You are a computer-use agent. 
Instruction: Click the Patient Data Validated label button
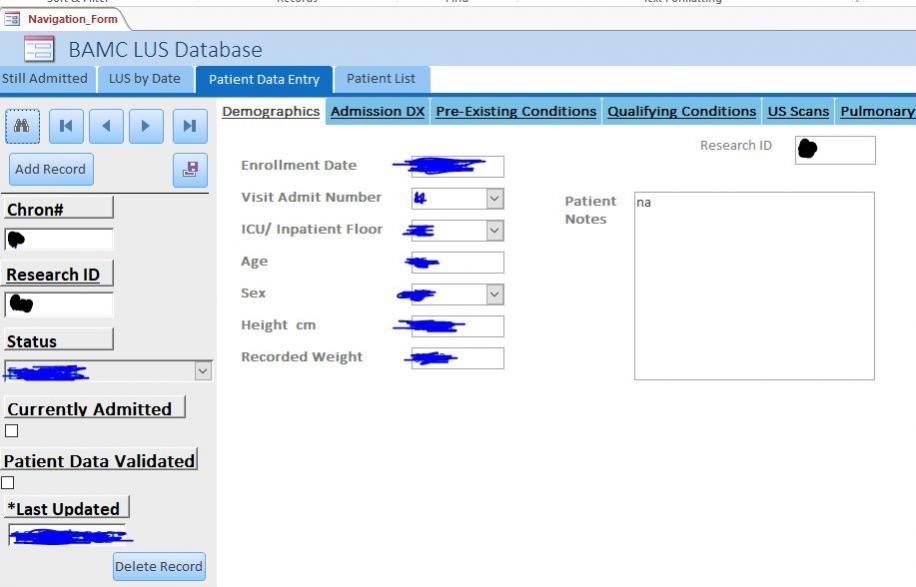click(99, 460)
